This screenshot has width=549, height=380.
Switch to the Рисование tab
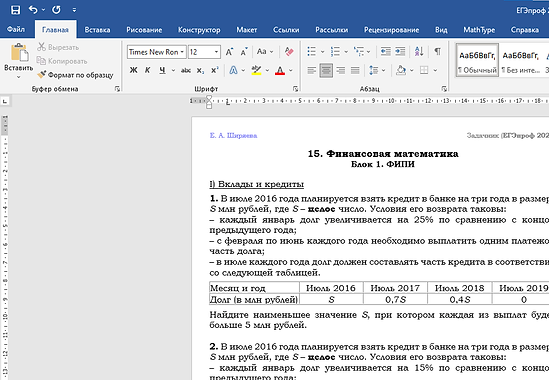tap(144, 30)
